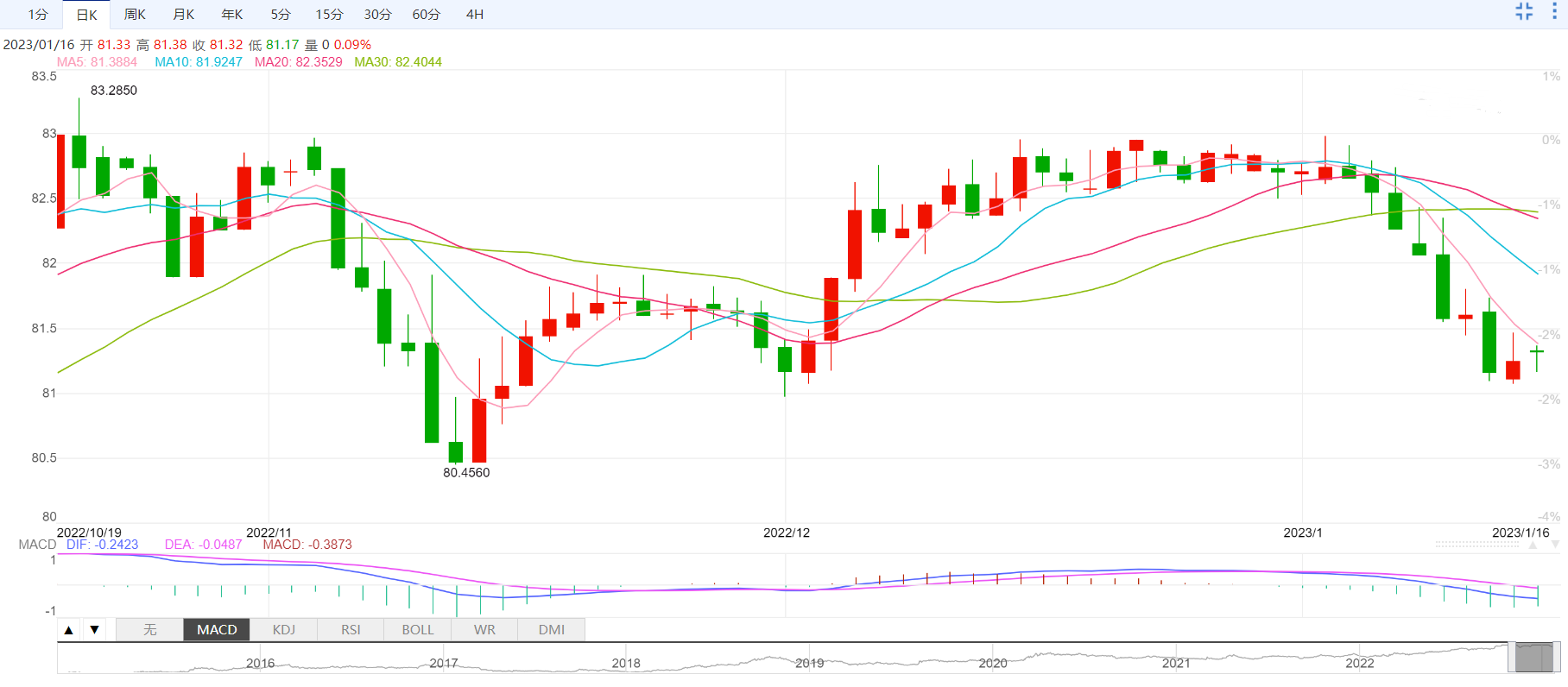The image size is (1568, 687).
Task: Open the 30分 interval chart
Action: coord(377,15)
